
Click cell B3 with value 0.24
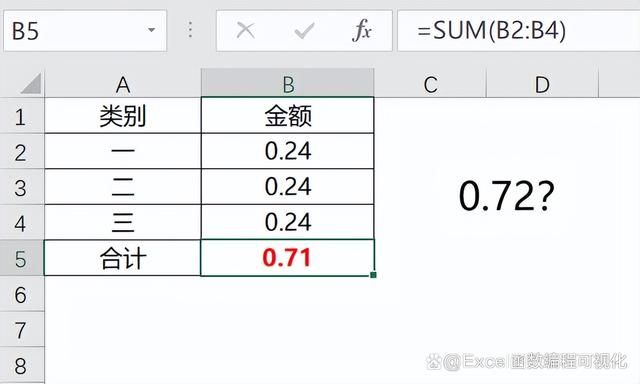(288, 186)
